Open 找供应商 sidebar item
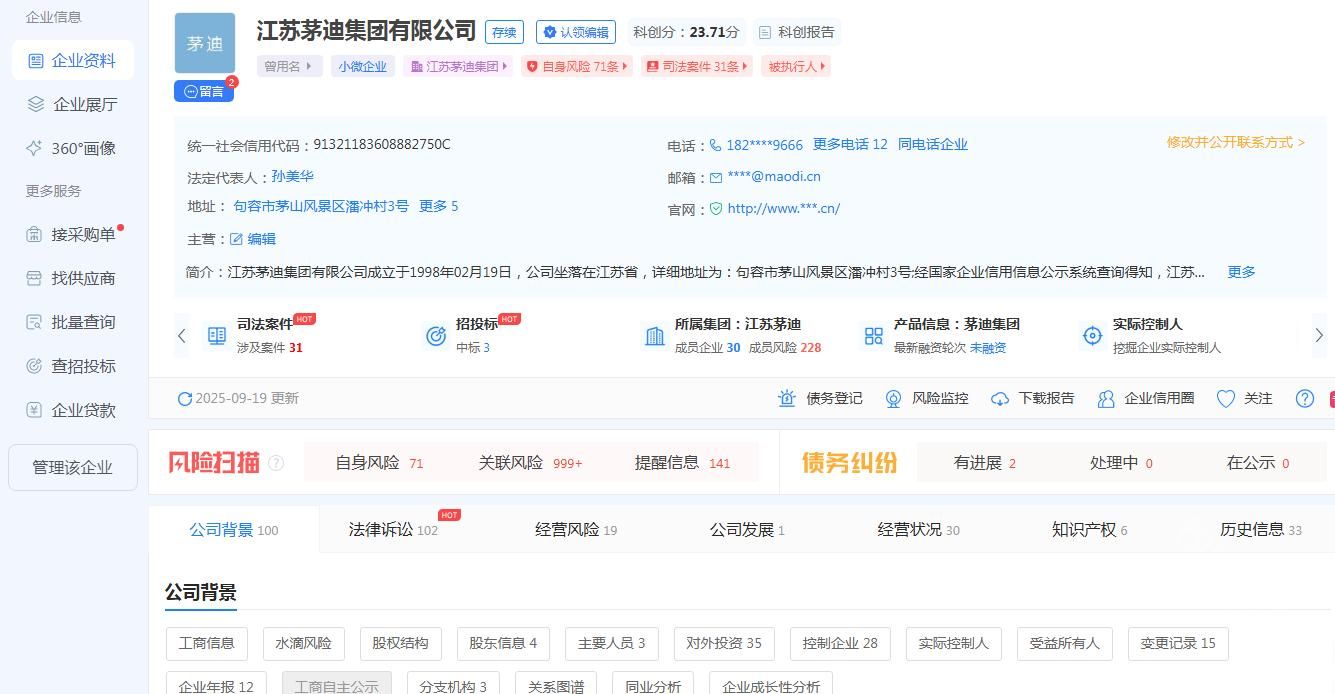Screen dimensions: 1335x694 [73, 278]
